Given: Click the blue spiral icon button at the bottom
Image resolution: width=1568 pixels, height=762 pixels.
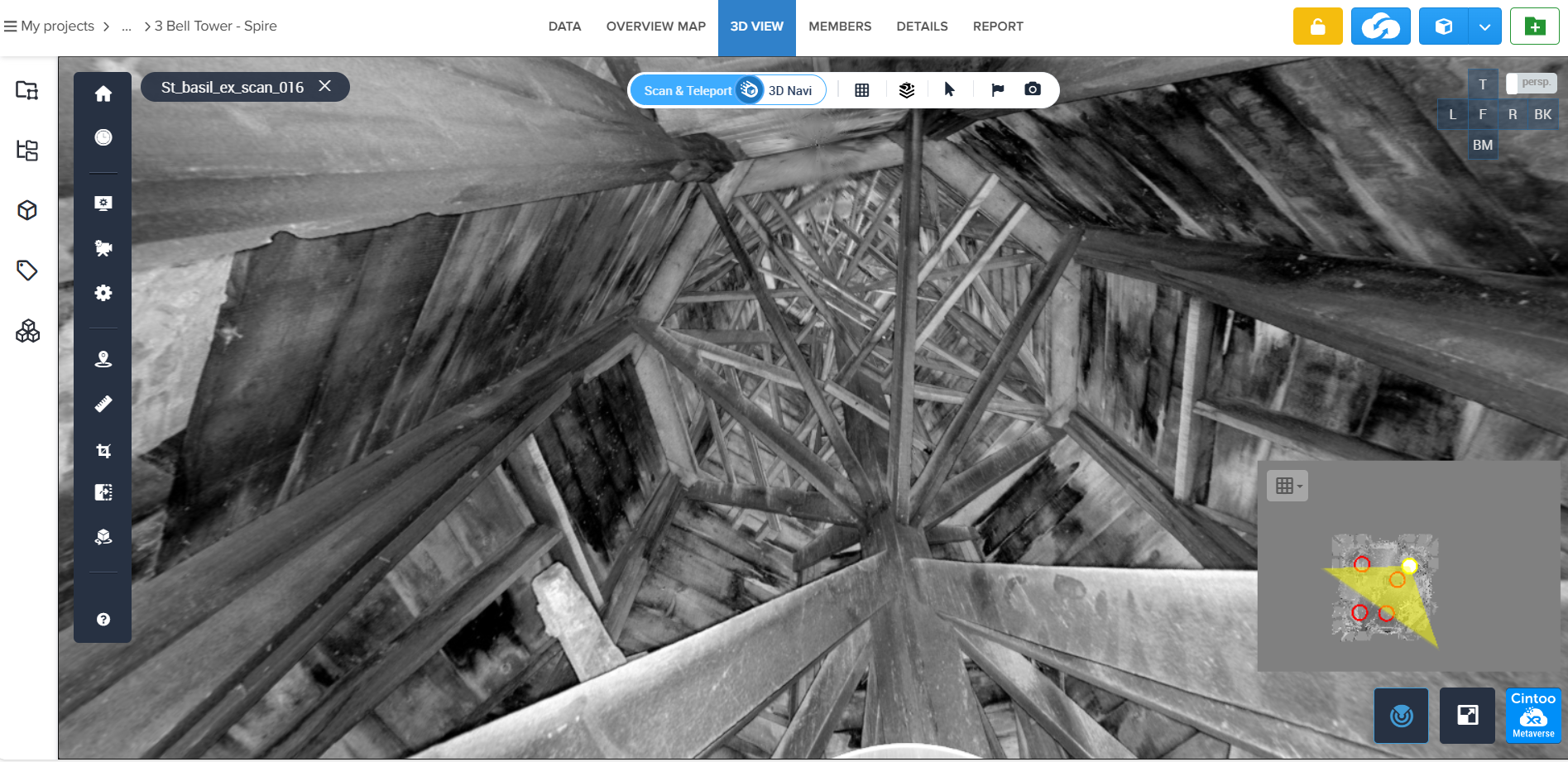Looking at the screenshot, I should [1402, 716].
